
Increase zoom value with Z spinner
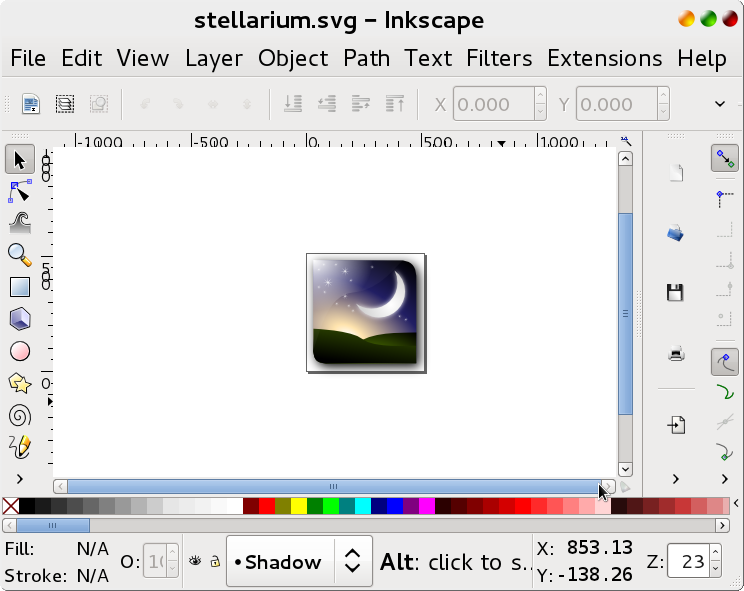[716, 553]
